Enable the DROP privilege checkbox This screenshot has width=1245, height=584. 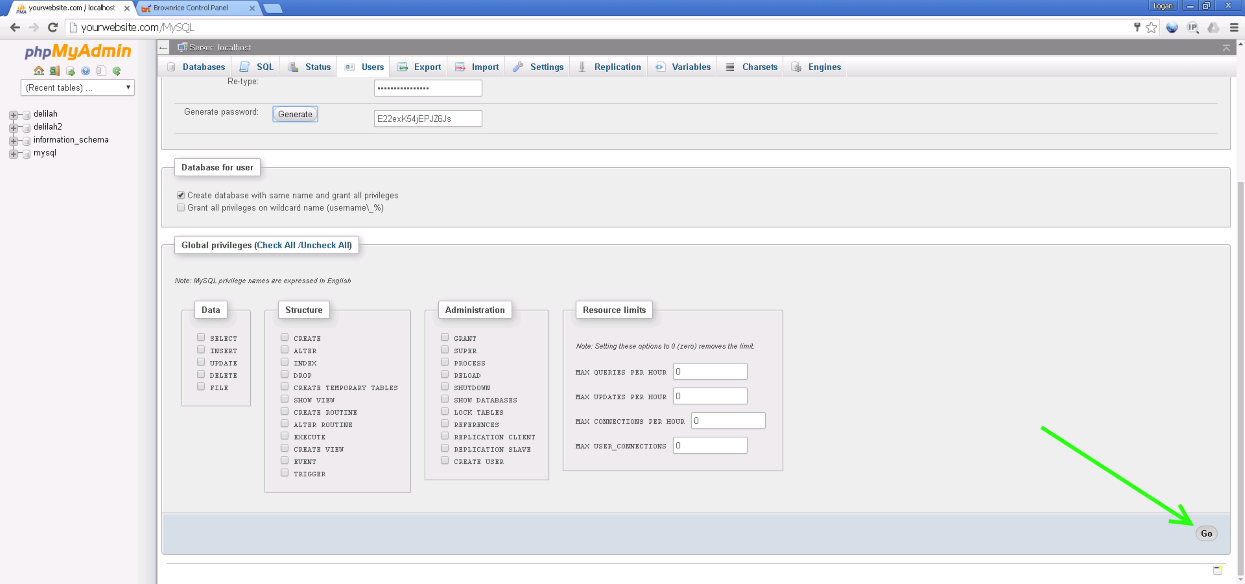tap(285, 375)
